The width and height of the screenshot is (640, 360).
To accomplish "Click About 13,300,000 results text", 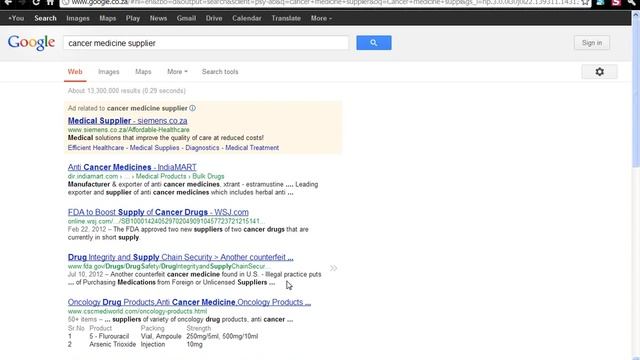I will (x=127, y=91).
